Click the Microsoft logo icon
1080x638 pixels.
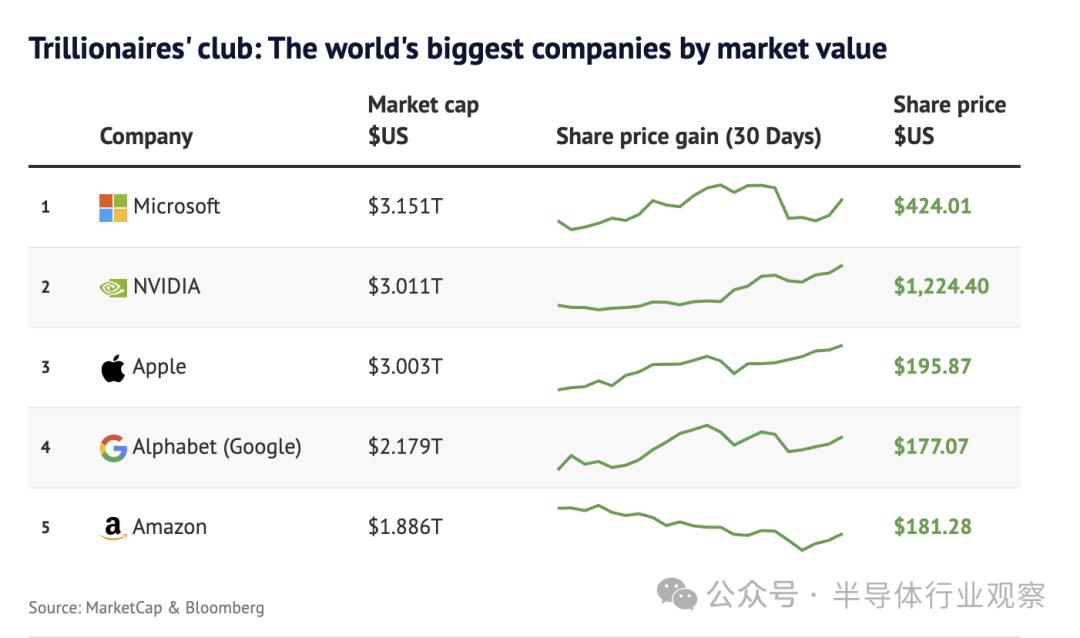(x=113, y=207)
